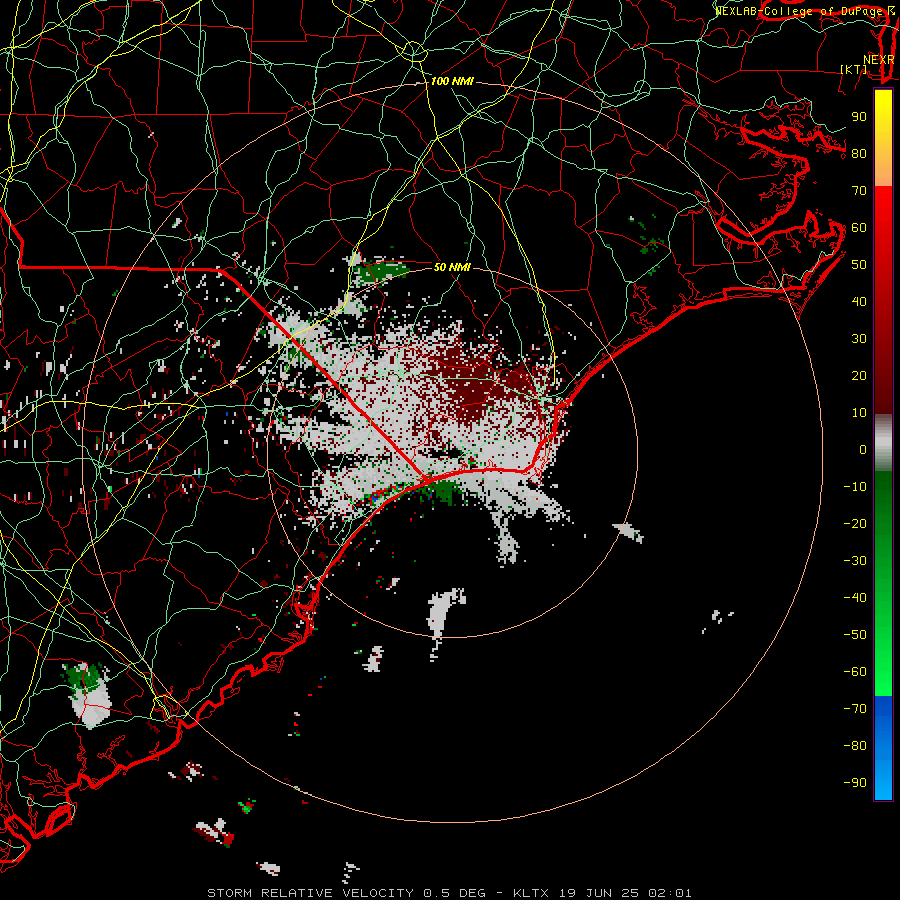This screenshot has width=900, height=900.
Task: Click the "02:01" timestamp in caption
Action: click(x=670, y=893)
